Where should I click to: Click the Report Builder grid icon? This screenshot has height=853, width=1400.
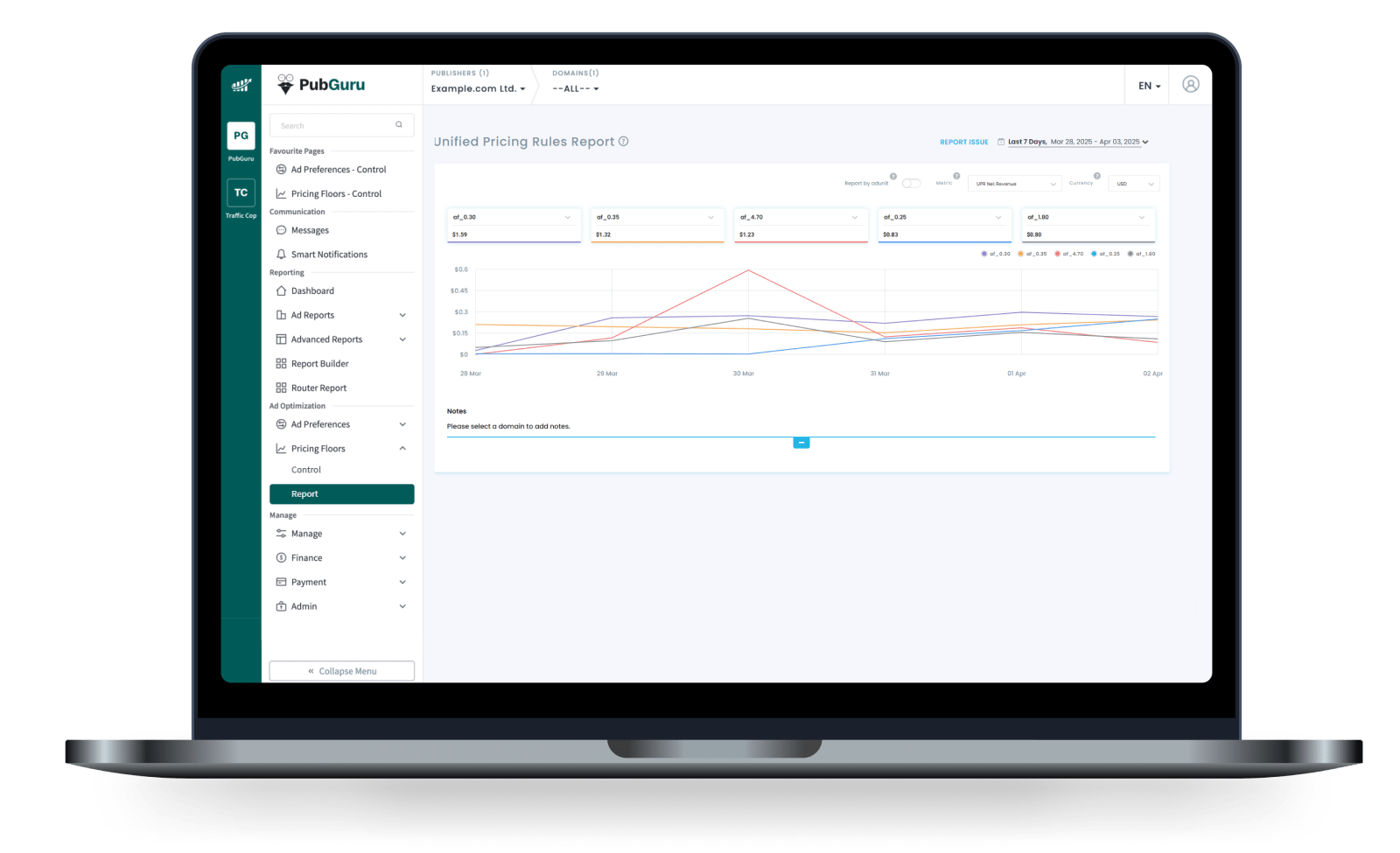click(281, 363)
